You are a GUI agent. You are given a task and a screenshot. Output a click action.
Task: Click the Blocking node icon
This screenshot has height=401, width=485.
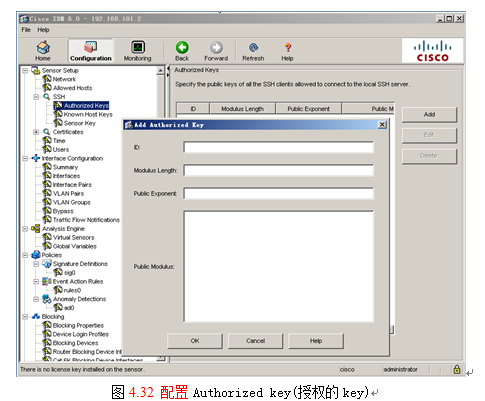click(36, 317)
